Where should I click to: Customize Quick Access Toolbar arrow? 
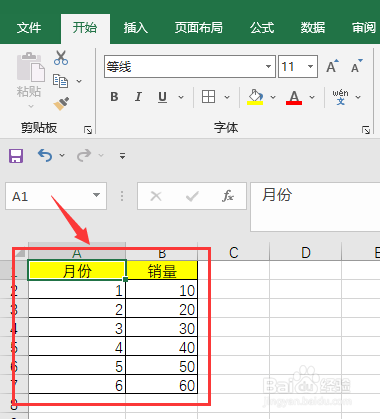pyautogui.click(x=122, y=155)
